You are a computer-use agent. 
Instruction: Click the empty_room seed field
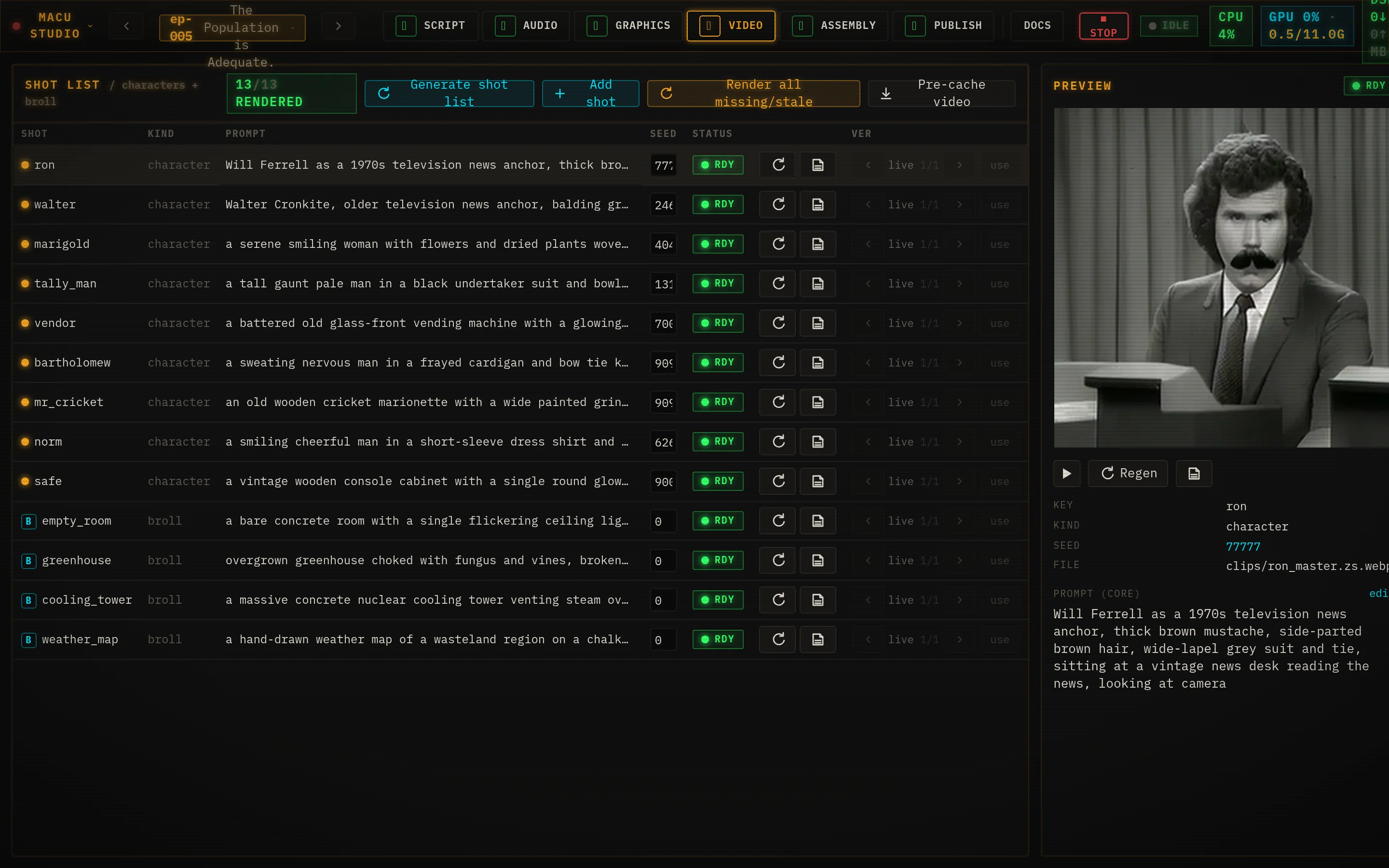click(663, 521)
